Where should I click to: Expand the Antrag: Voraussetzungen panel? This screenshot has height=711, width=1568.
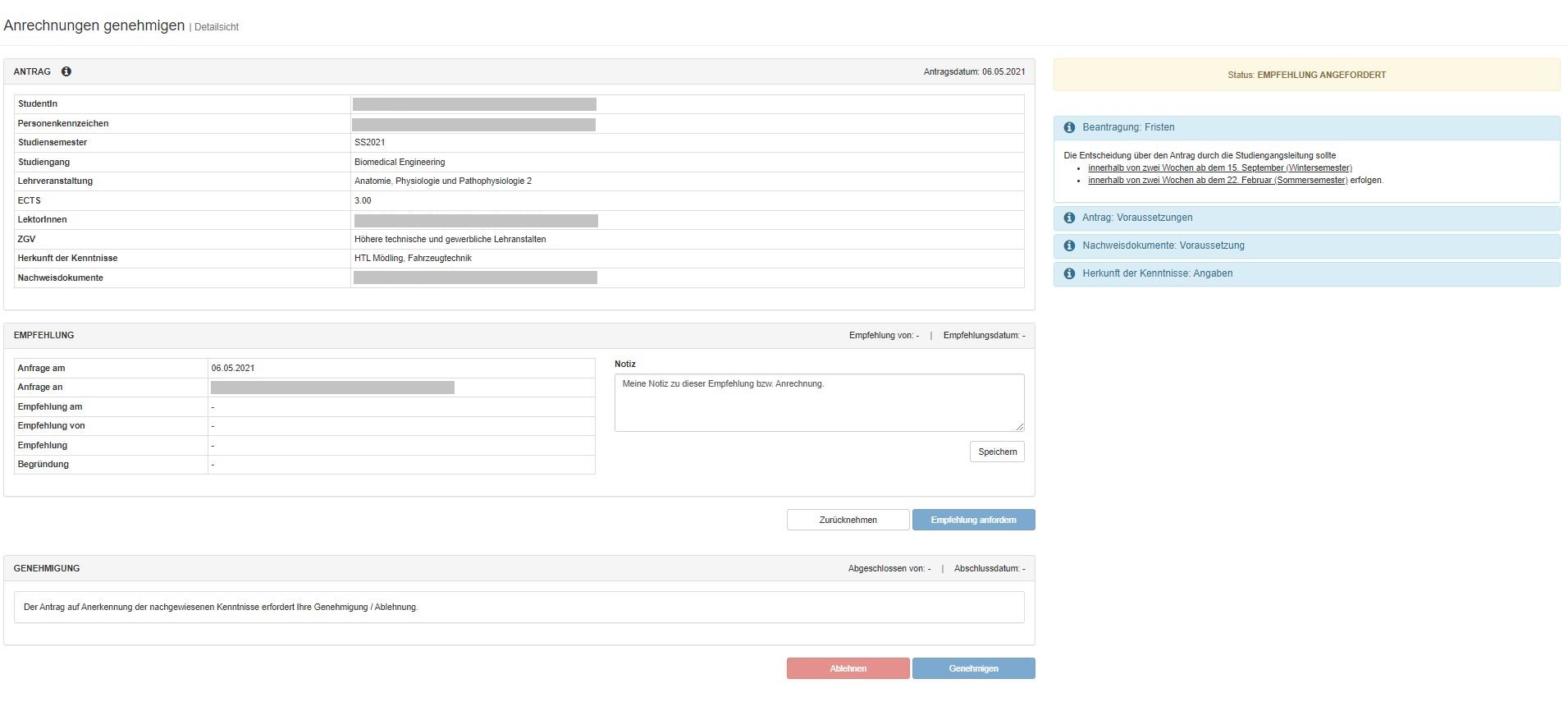pyautogui.click(x=1137, y=218)
